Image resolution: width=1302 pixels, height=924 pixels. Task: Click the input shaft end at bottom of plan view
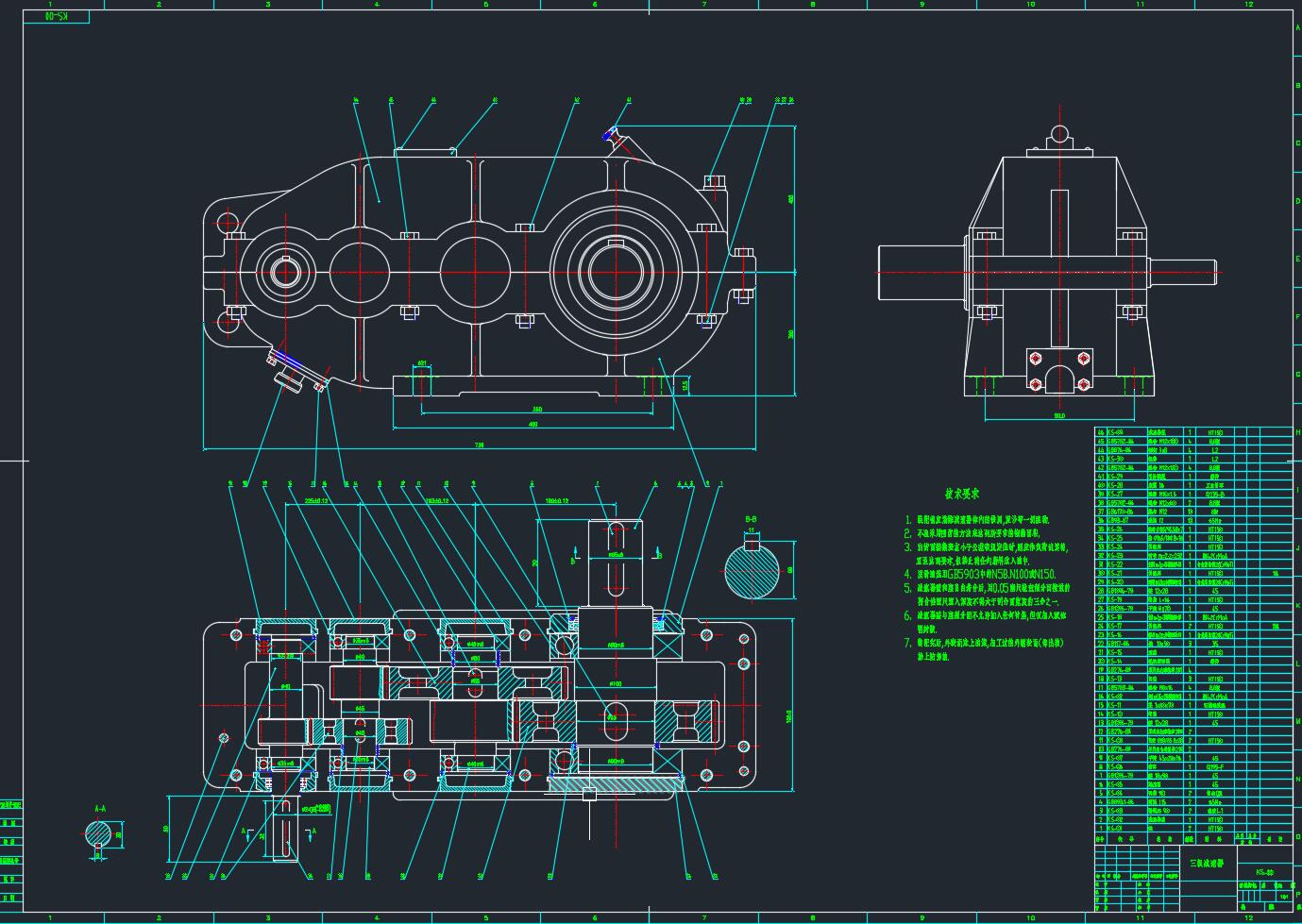(287, 830)
